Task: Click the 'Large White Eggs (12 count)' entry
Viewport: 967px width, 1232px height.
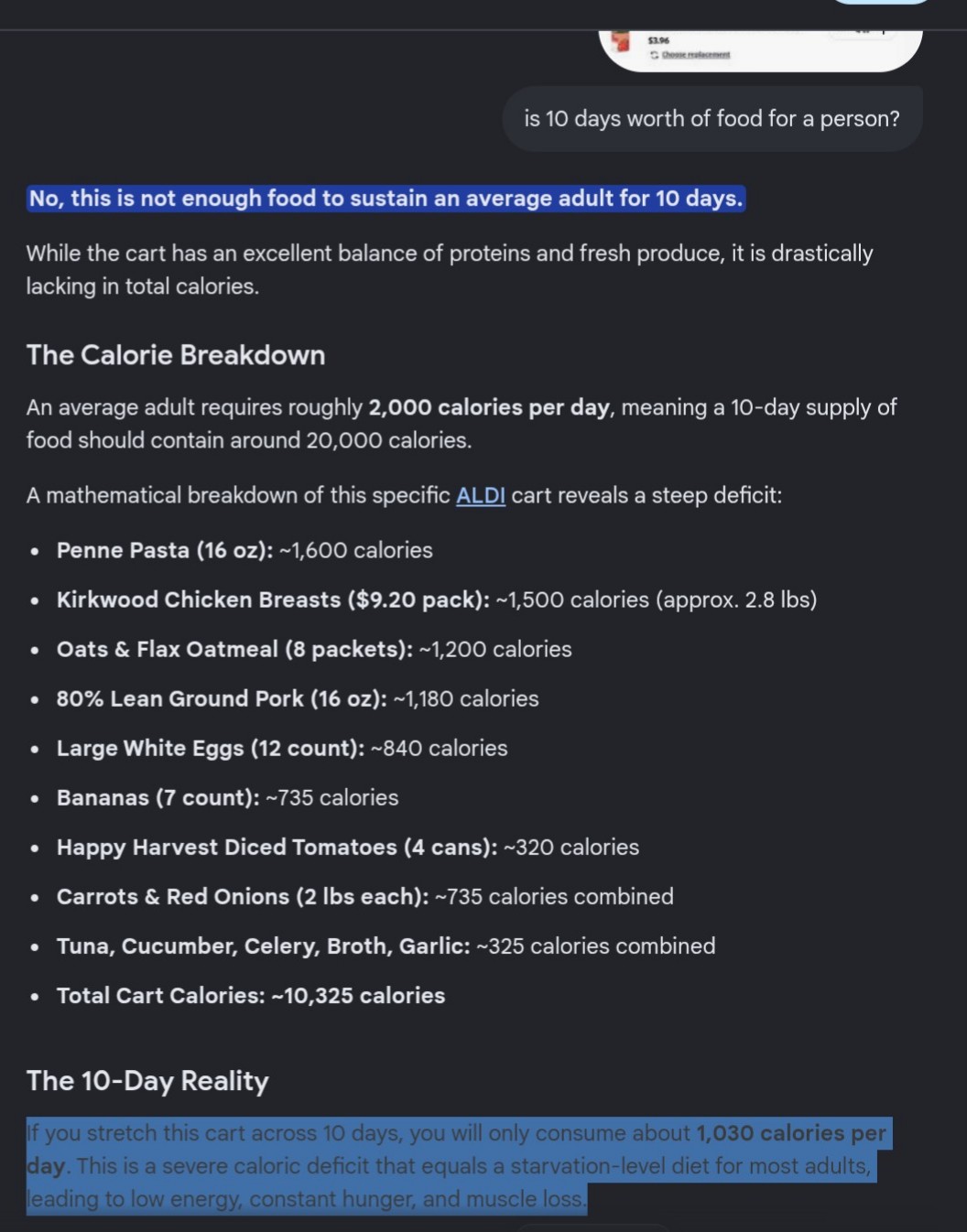Action: click(282, 748)
